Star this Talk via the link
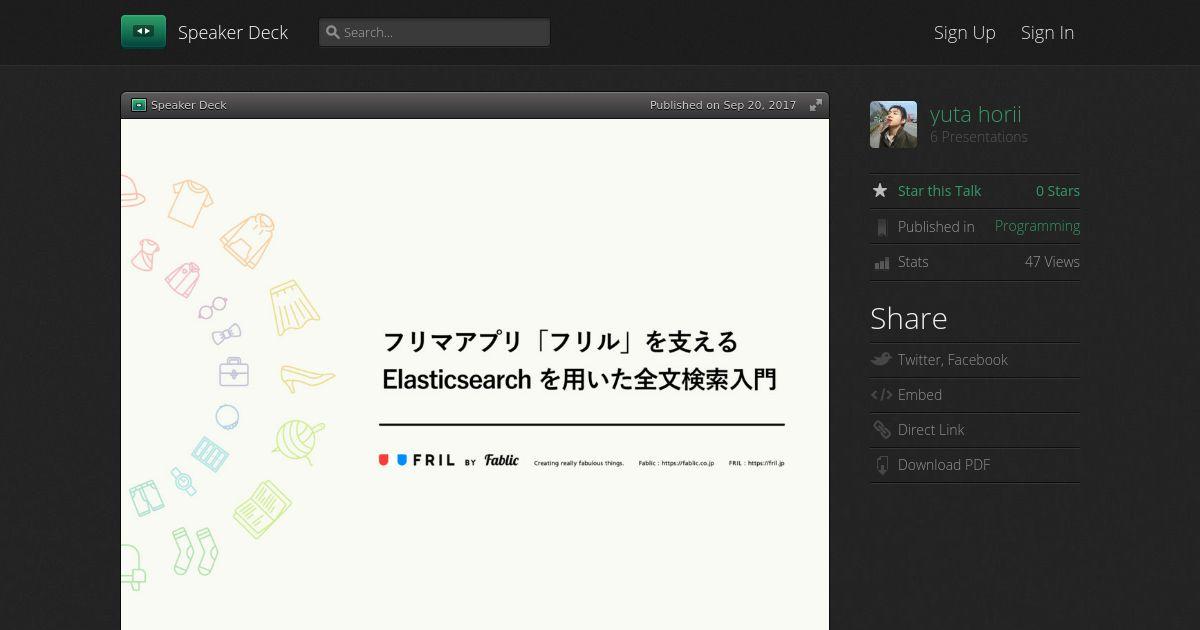This screenshot has height=630, width=1200. coord(939,191)
